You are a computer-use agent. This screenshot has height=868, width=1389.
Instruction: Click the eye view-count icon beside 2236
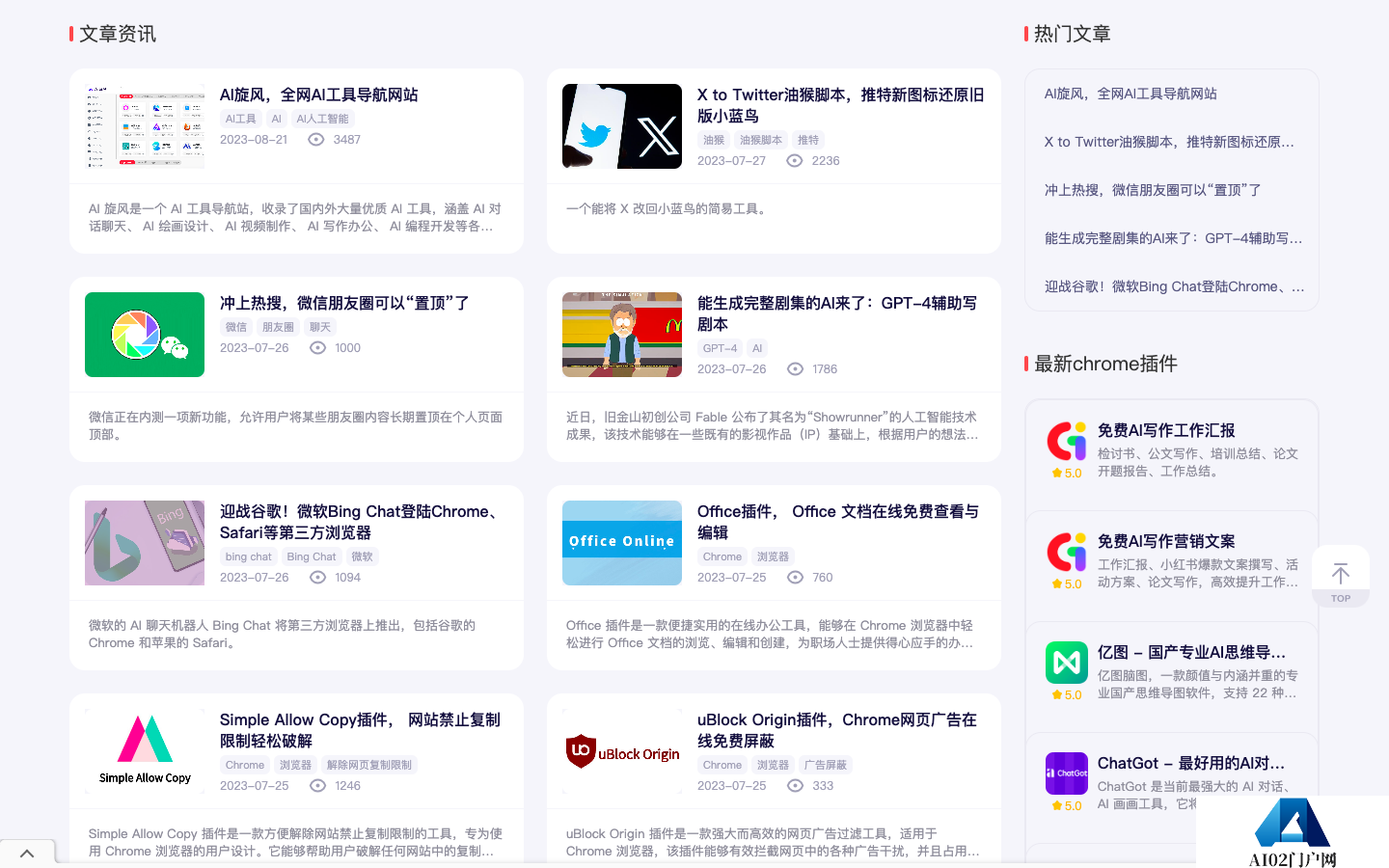(794, 161)
